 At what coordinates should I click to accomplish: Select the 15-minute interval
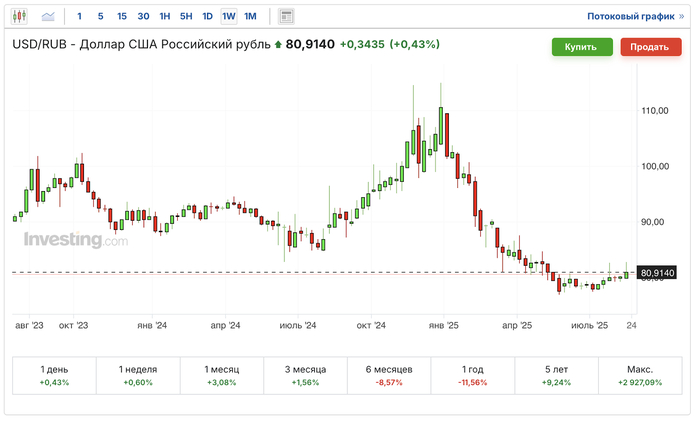click(x=121, y=16)
